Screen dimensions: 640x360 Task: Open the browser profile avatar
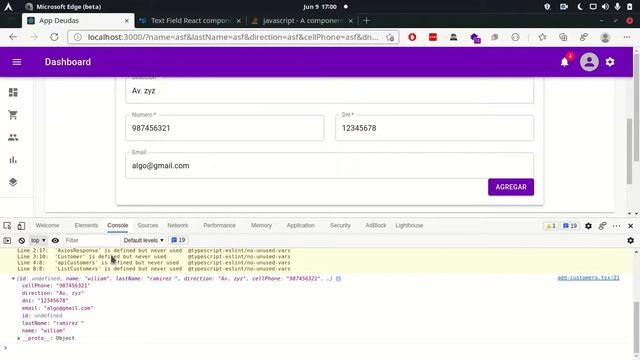605,38
